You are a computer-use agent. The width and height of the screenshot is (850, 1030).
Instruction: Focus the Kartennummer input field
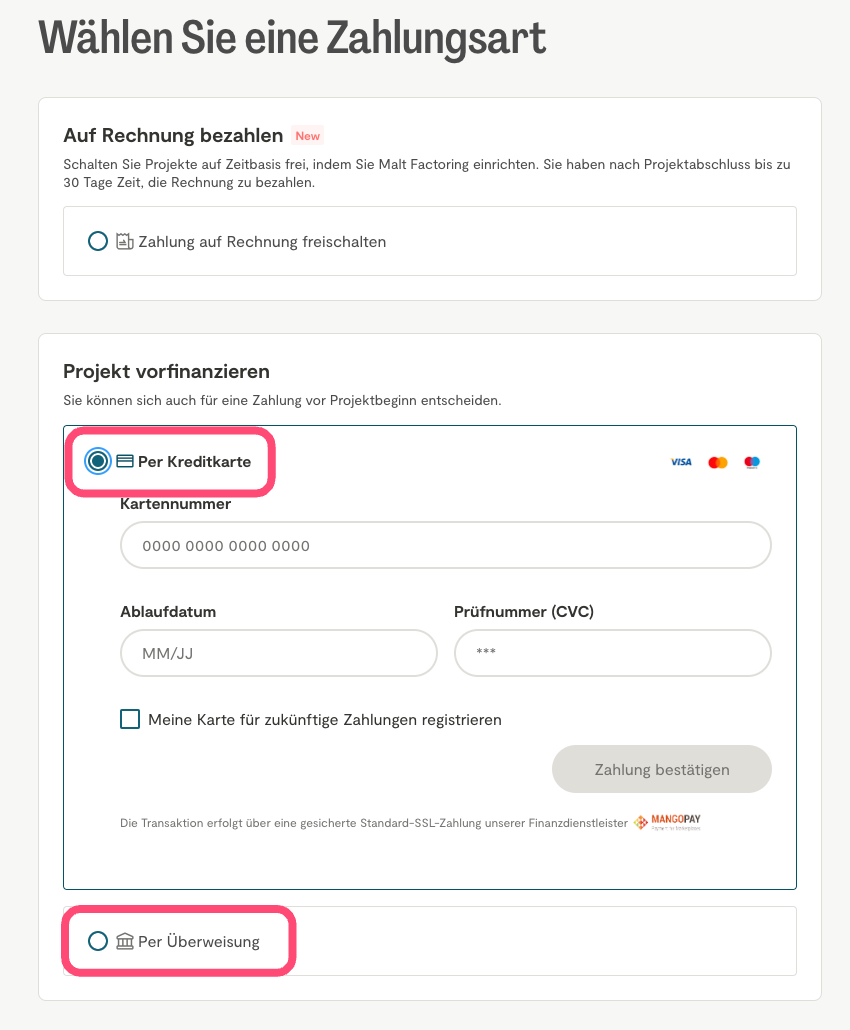445,546
